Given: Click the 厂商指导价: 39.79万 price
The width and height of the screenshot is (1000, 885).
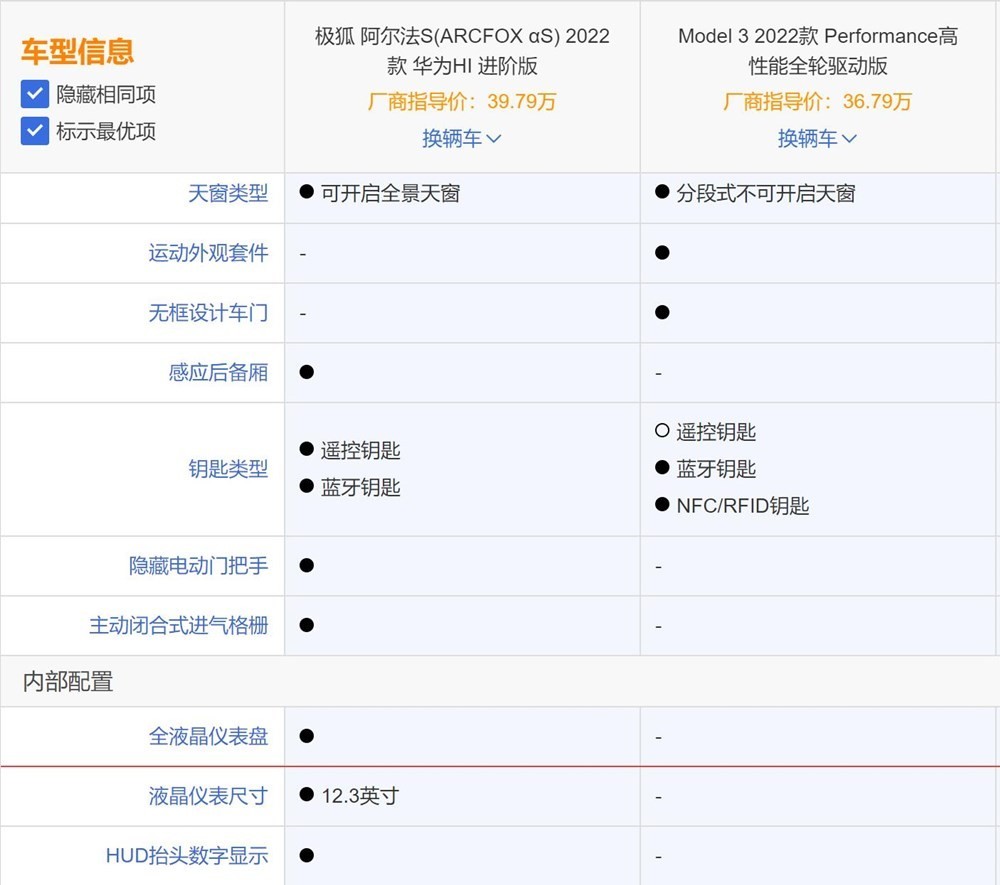Looking at the screenshot, I should [462, 101].
